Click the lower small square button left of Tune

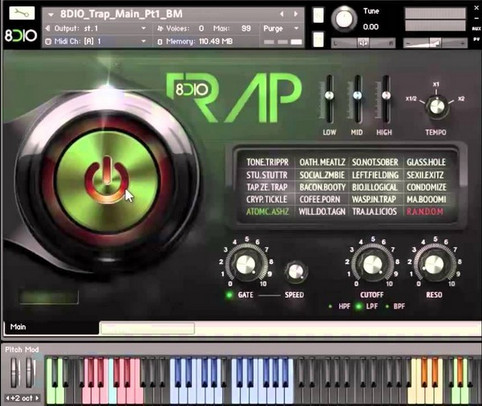click(x=318, y=39)
